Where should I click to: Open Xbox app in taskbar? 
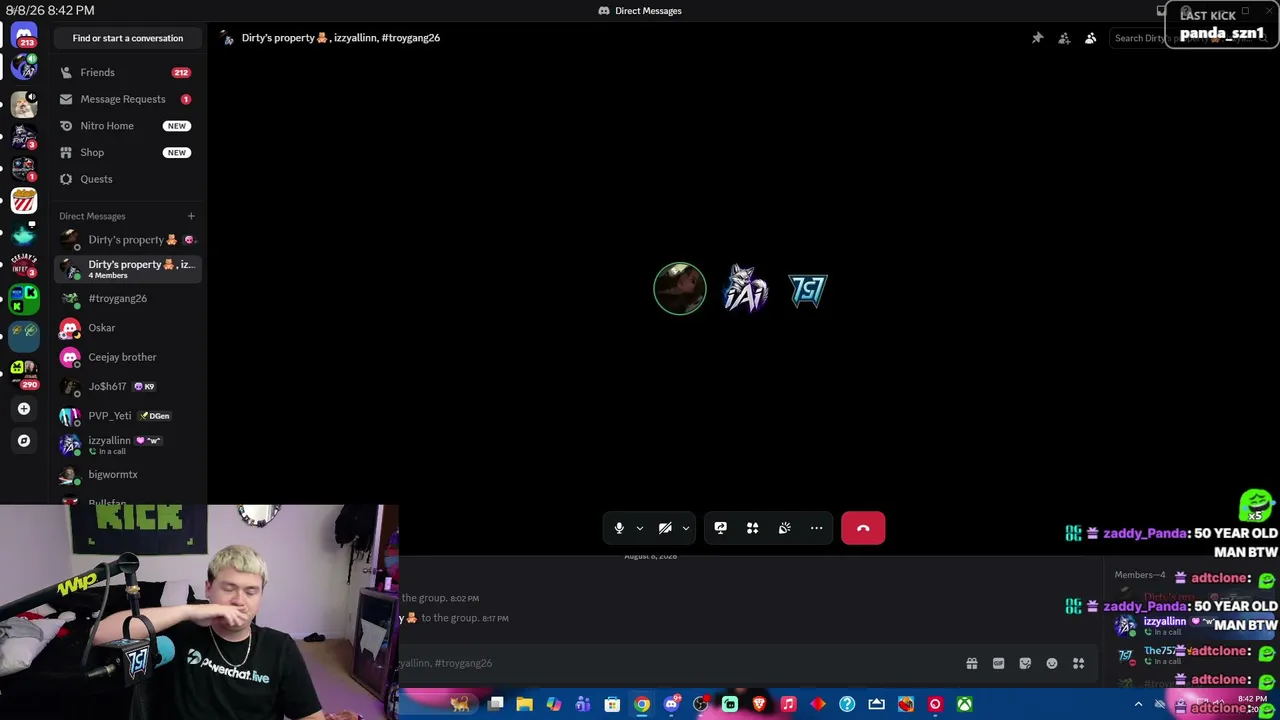[964, 704]
